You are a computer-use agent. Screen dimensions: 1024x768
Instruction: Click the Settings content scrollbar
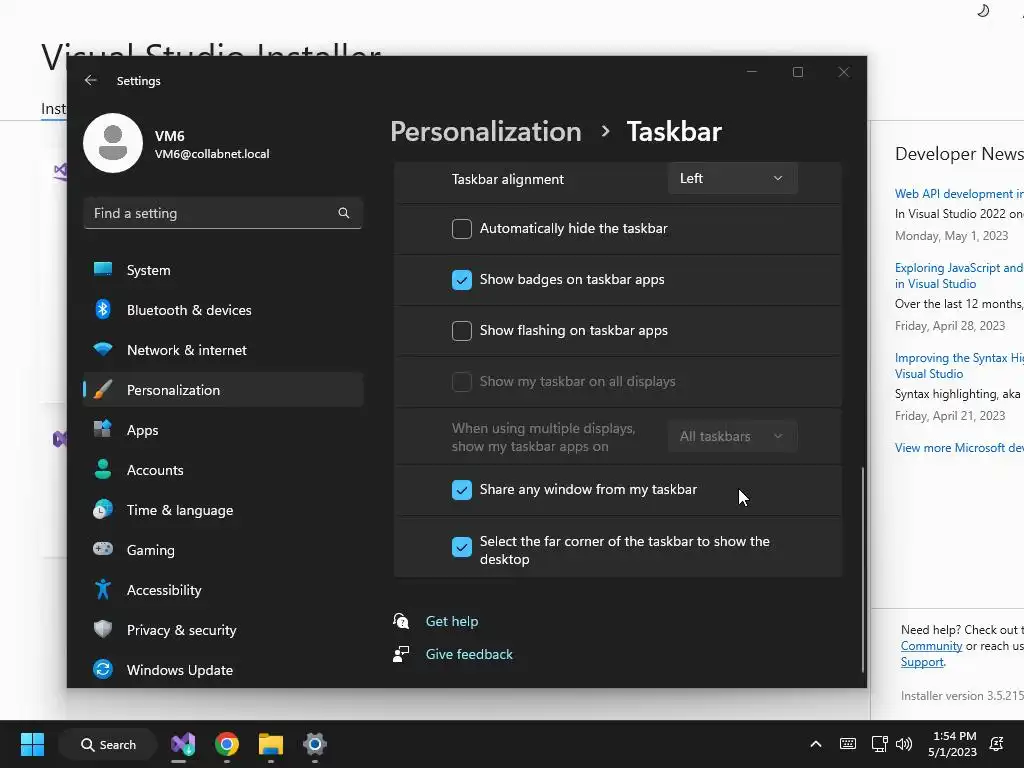863,569
